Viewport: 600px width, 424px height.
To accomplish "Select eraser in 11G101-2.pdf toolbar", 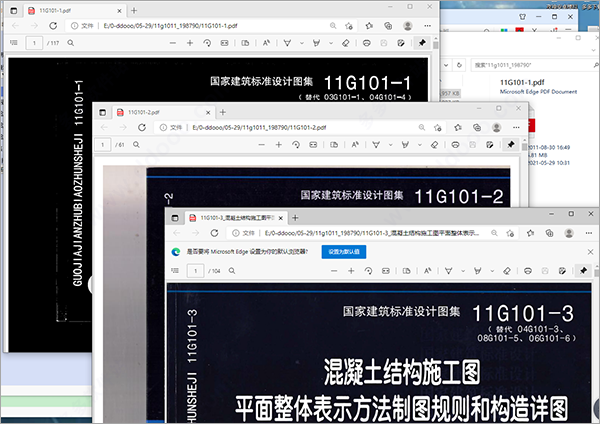I will 434,145.
